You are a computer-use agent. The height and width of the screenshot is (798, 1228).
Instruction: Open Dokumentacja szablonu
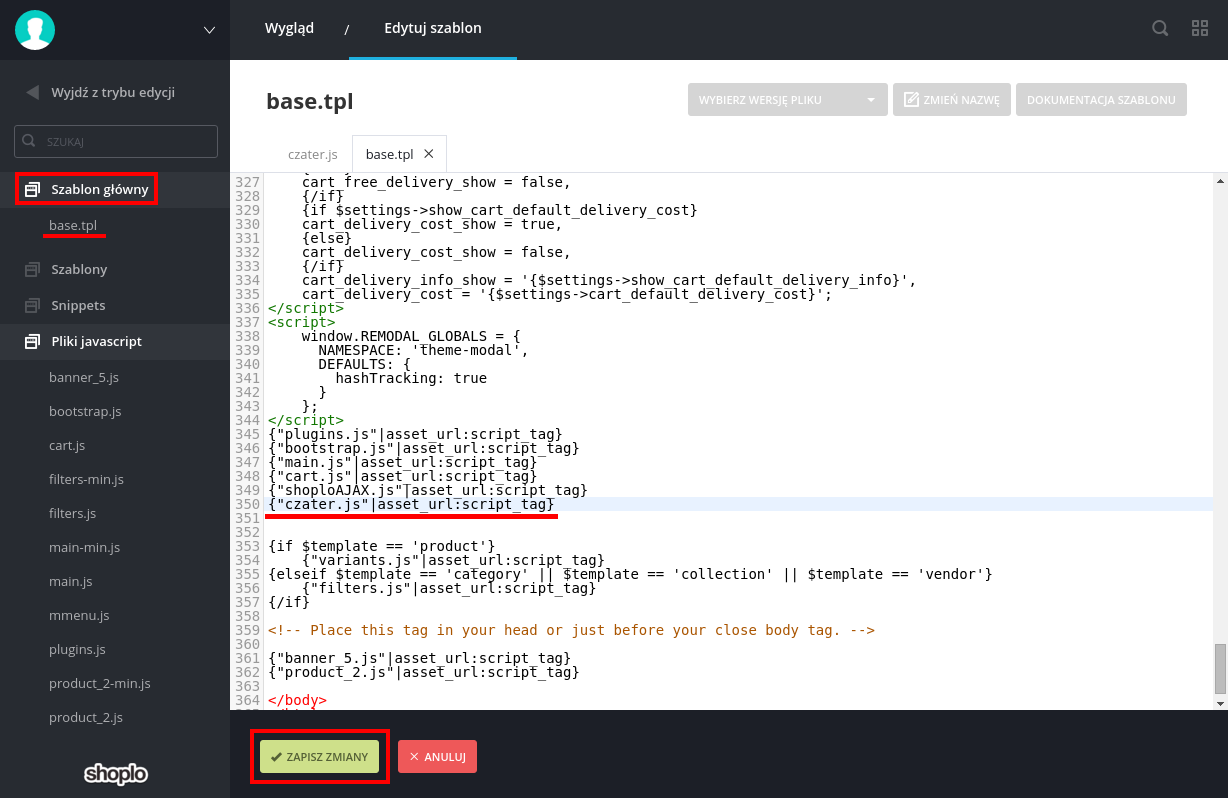click(x=1101, y=100)
